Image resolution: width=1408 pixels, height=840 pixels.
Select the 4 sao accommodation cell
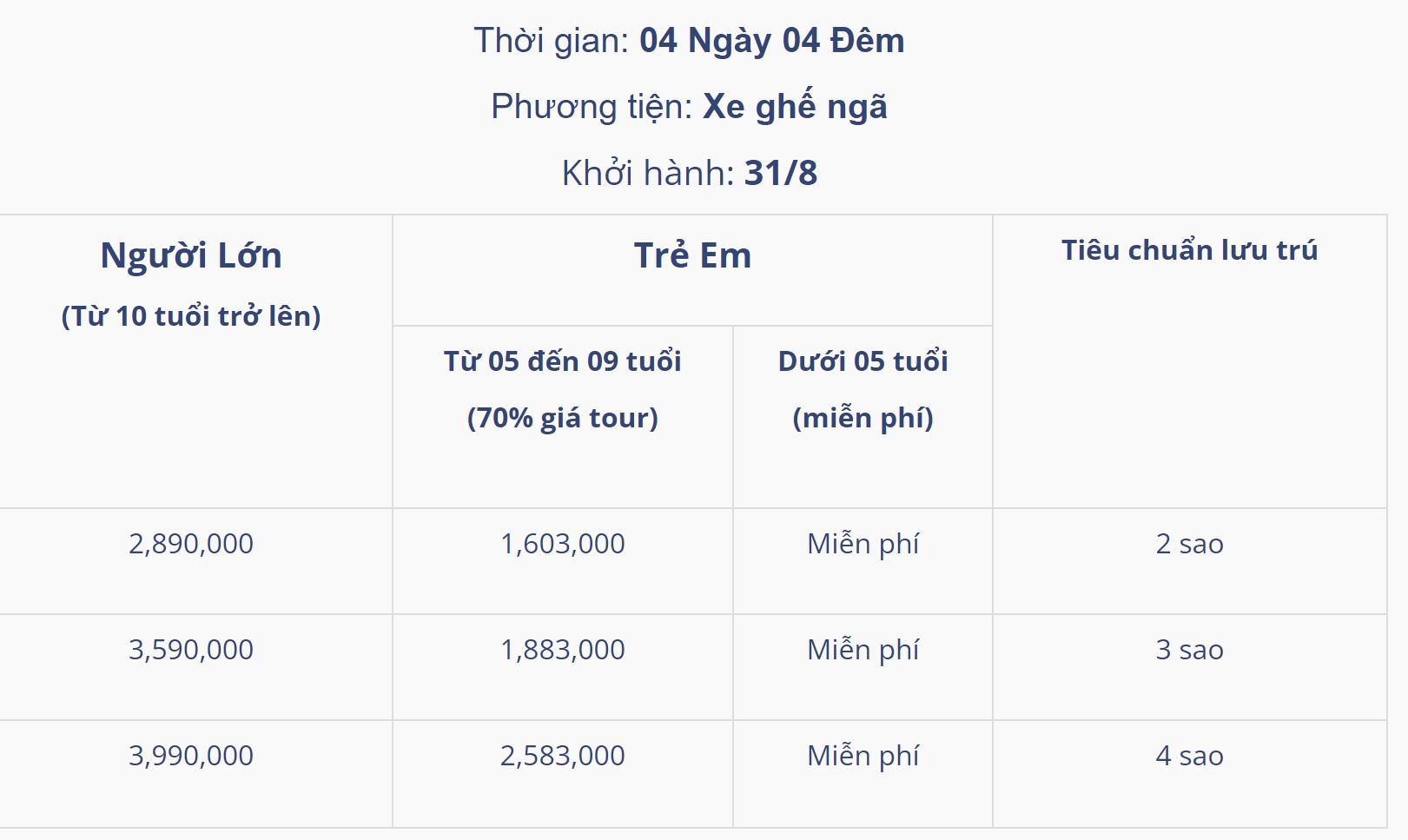pyautogui.click(x=1189, y=756)
